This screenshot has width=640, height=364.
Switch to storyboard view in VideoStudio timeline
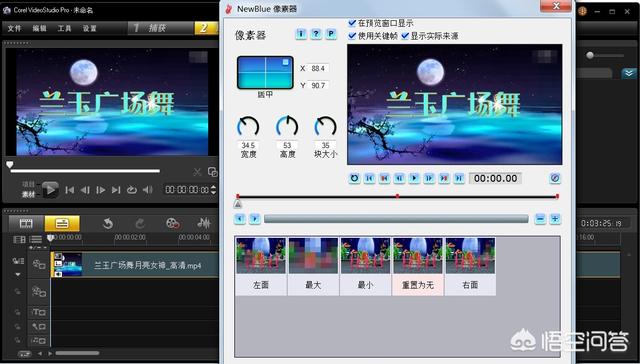26,223
